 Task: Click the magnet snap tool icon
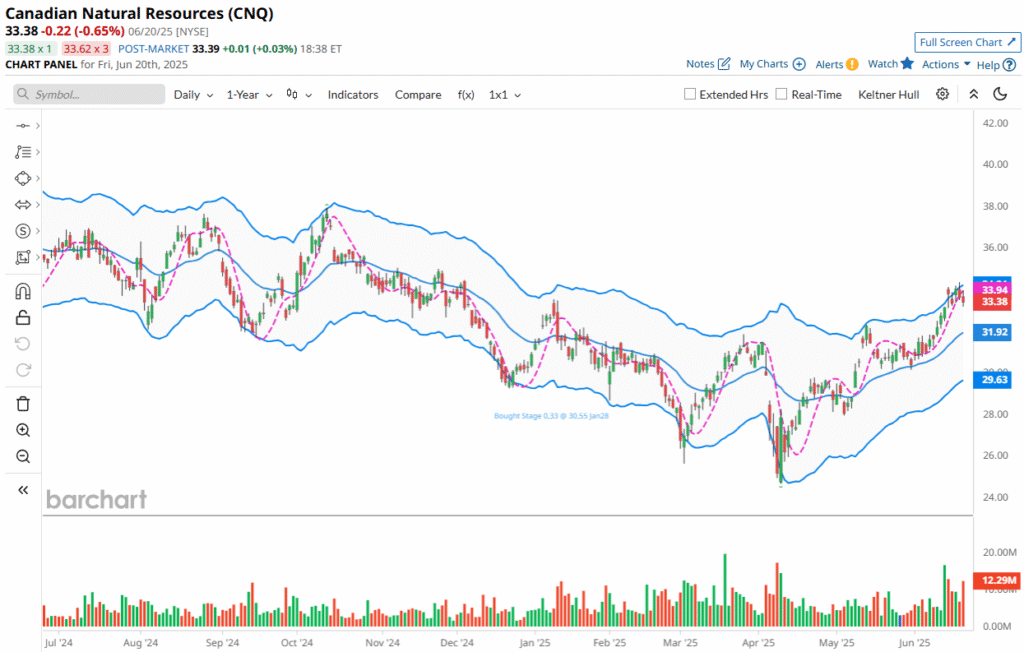pos(23,292)
